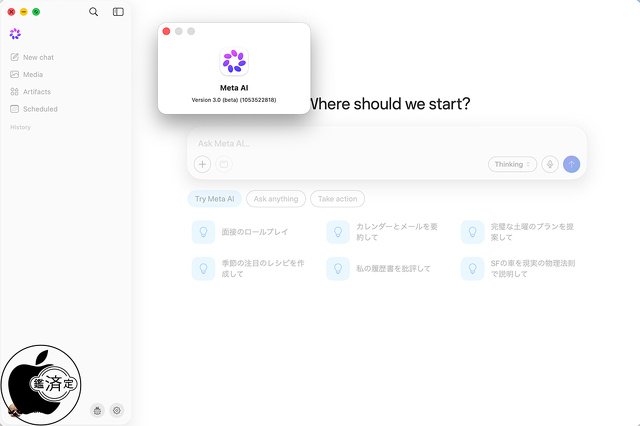640x426 pixels.
Task: Send the message with the arrow button
Action: click(x=571, y=164)
